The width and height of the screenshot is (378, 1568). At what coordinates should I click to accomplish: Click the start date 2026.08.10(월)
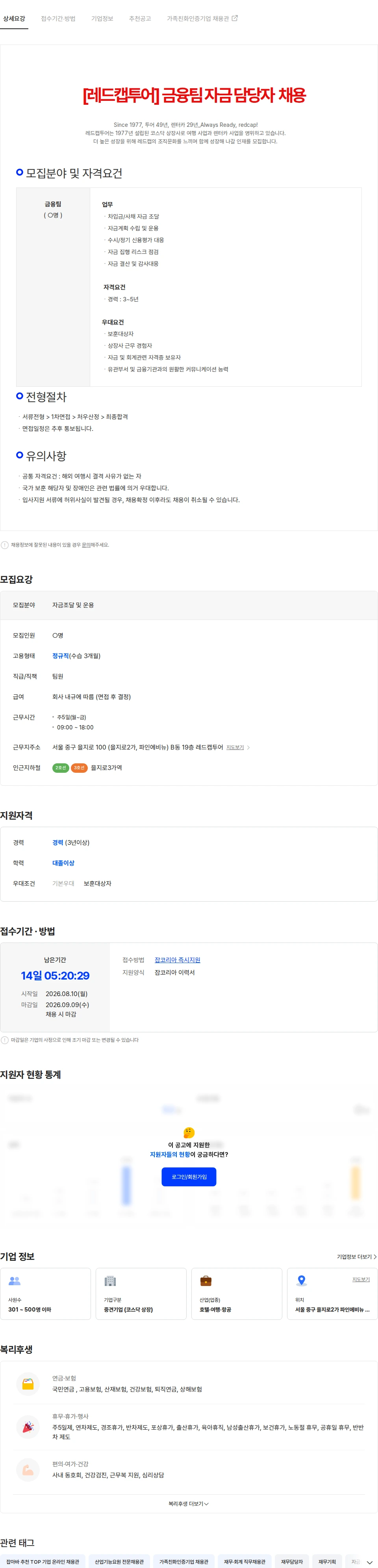click(x=67, y=994)
